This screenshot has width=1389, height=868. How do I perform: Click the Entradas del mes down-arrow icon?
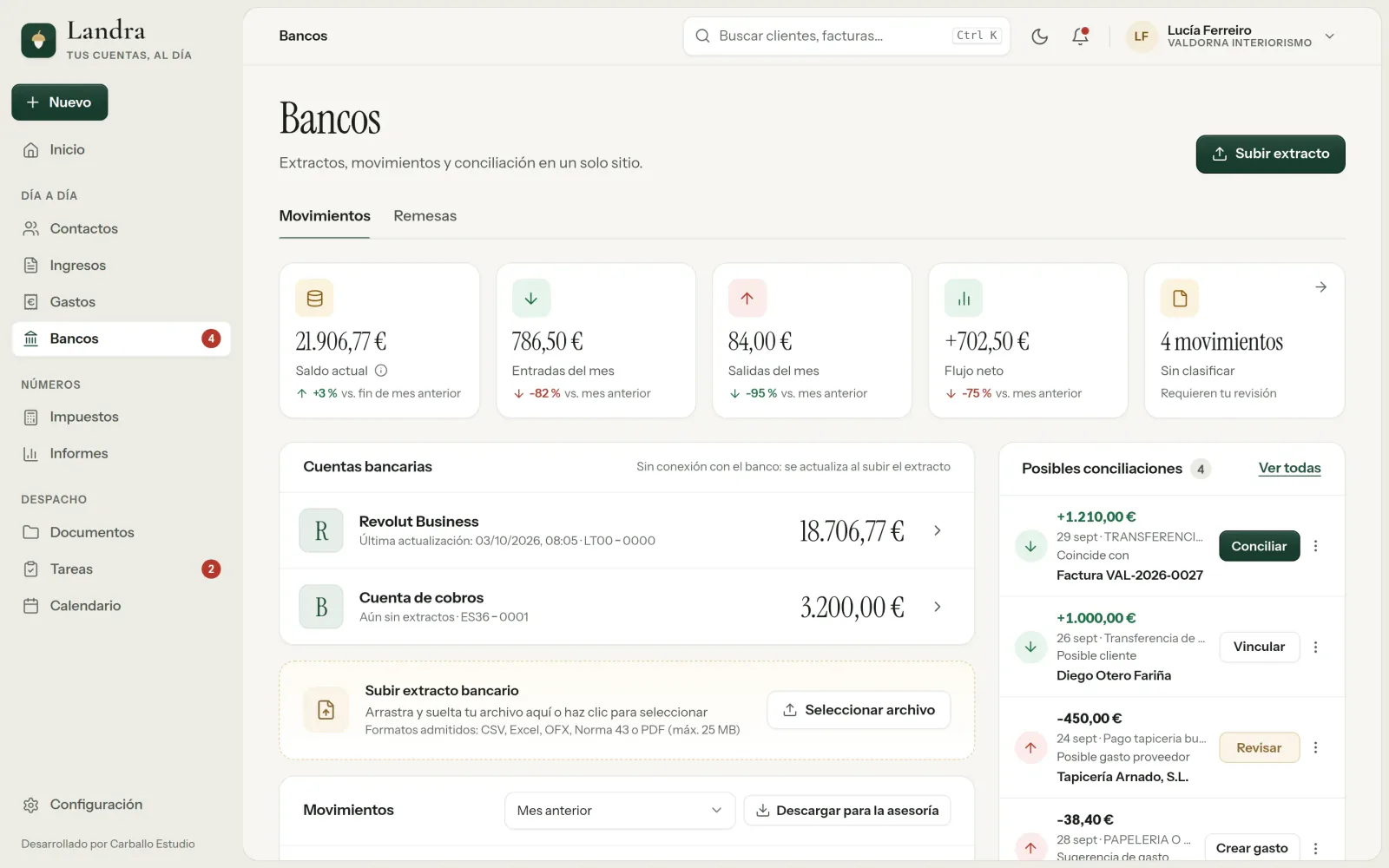[531, 299]
